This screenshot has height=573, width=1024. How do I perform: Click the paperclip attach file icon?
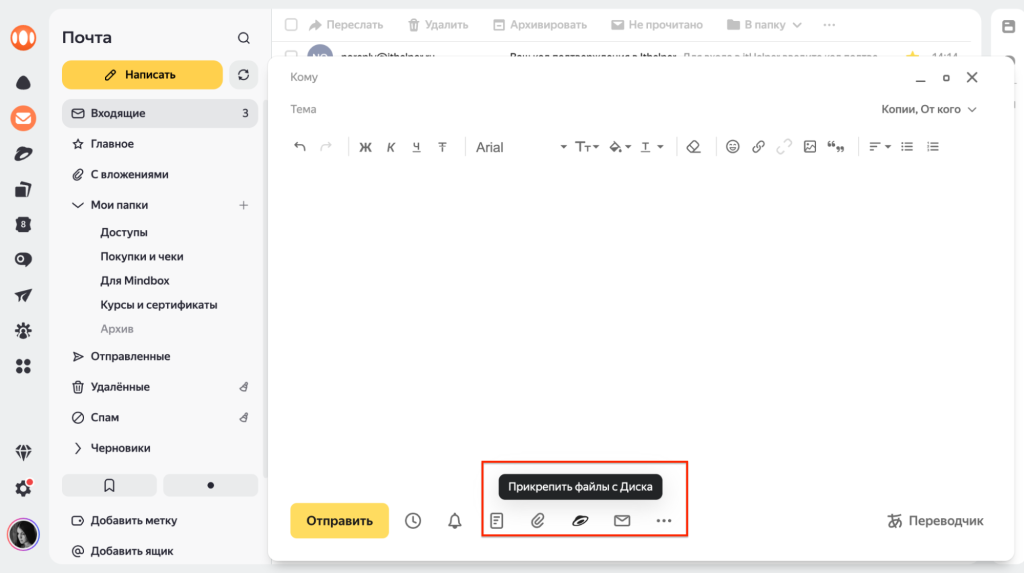[x=538, y=521]
